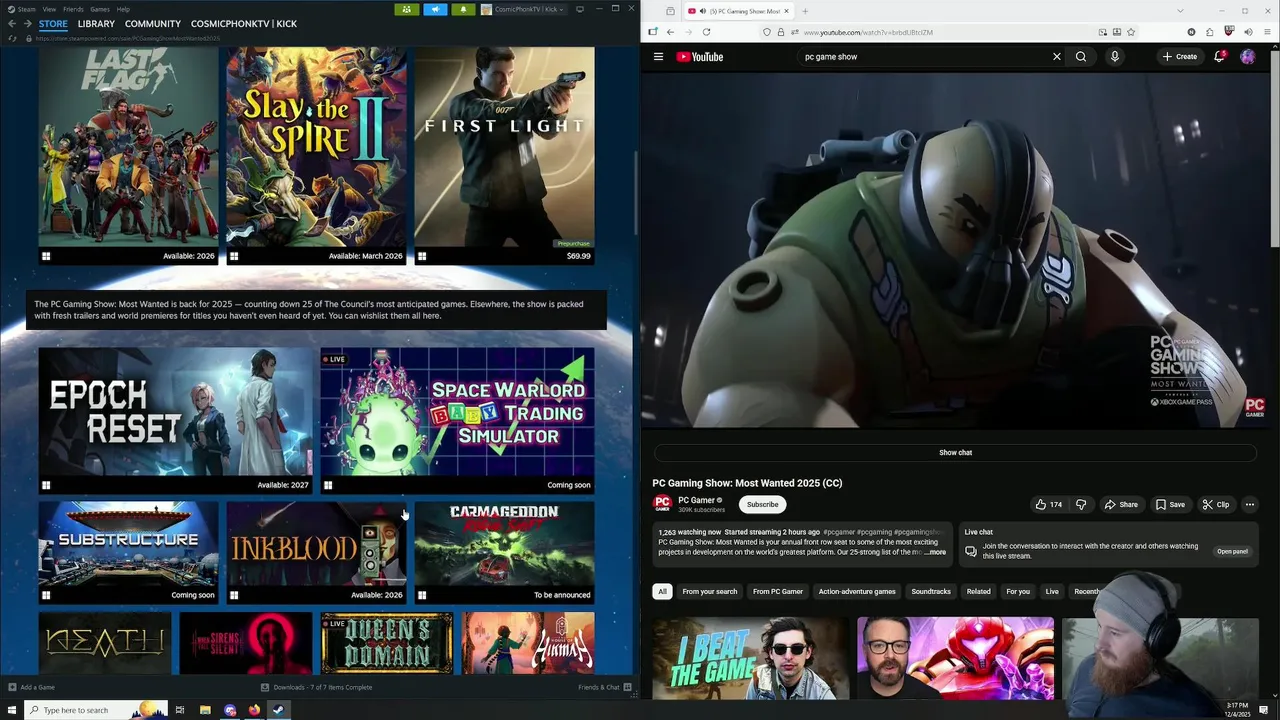This screenshot has width=1280, height=720.
Task: Open YouTube notifications bell
Action: tap(1219, 57)
